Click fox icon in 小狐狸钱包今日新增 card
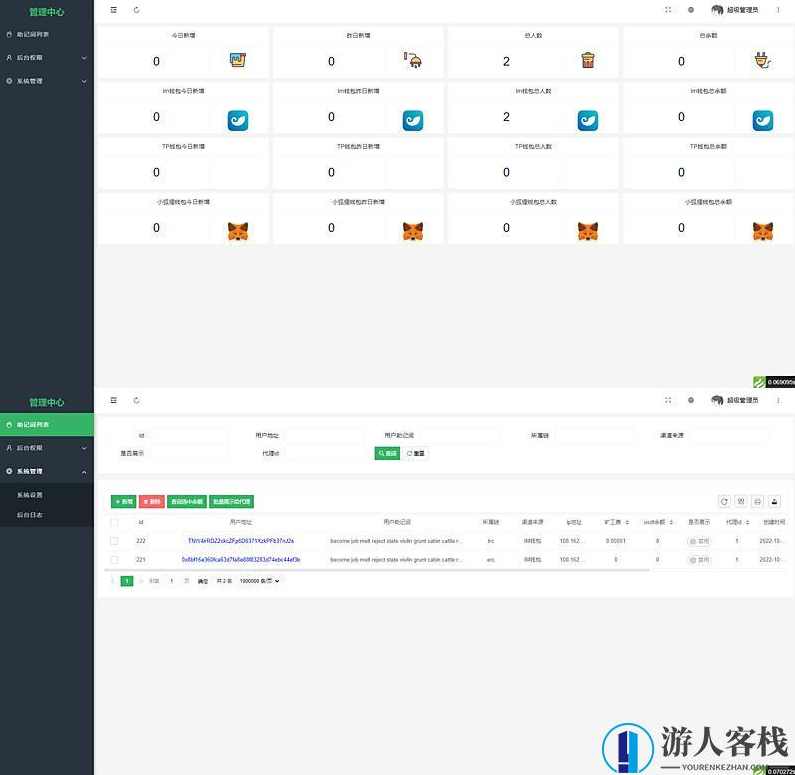795x775 pixels. coord(238,231)
